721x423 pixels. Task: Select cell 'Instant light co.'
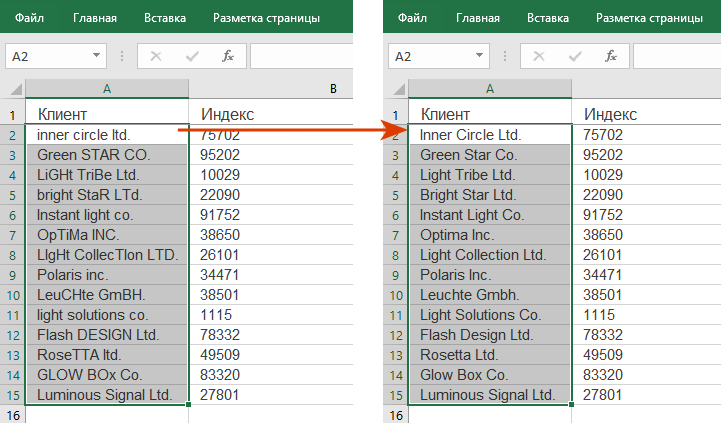pyautogui.click(x=107, y=215)
